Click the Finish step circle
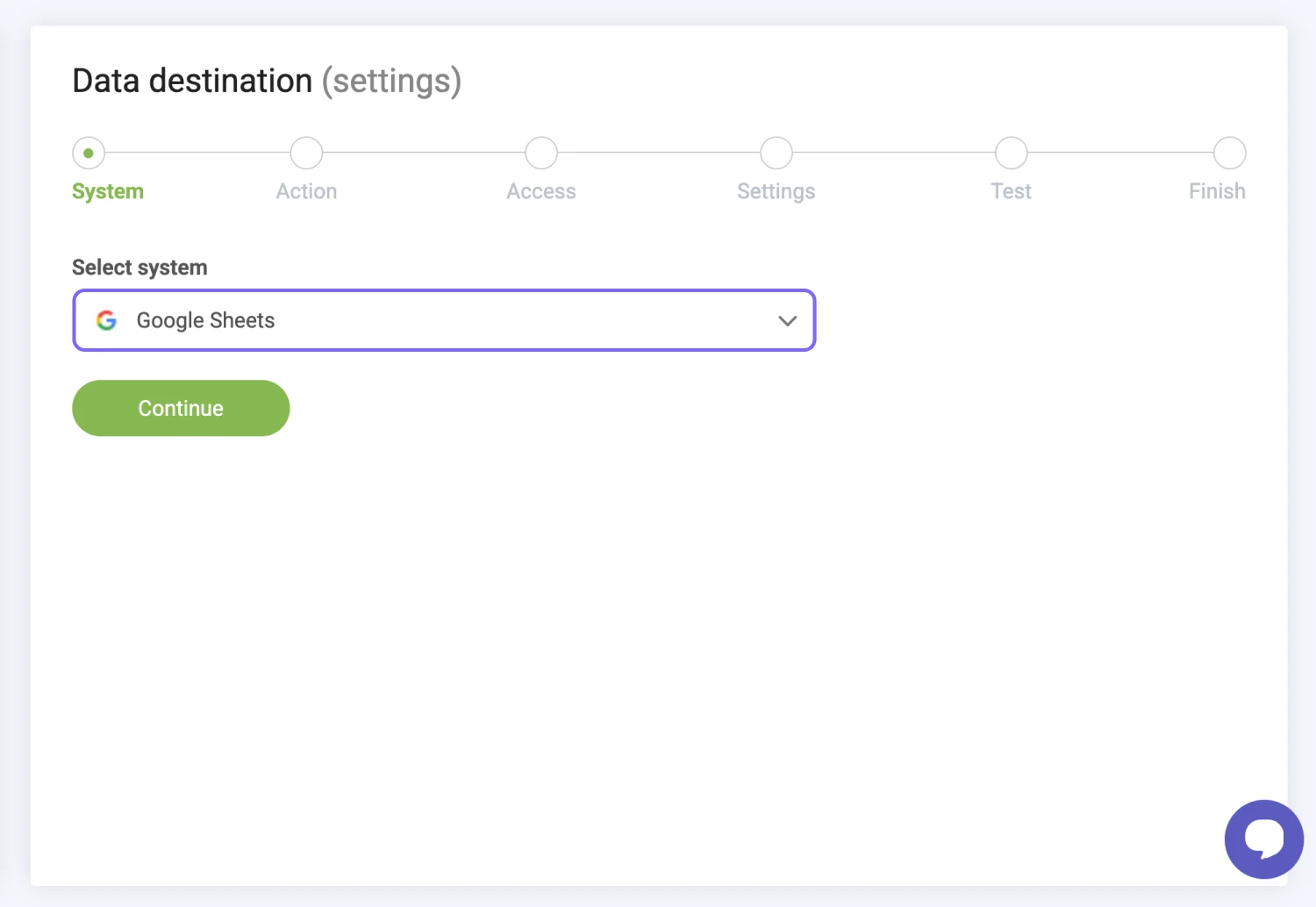 1229,153
